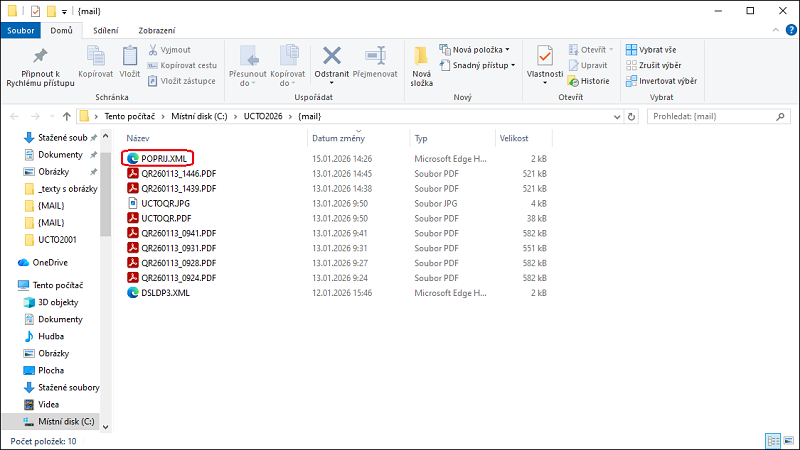Click Invertovat výběr in ribbon
Image resolution: width=800 pixels, height=450 pixels.
pos(661,81)
